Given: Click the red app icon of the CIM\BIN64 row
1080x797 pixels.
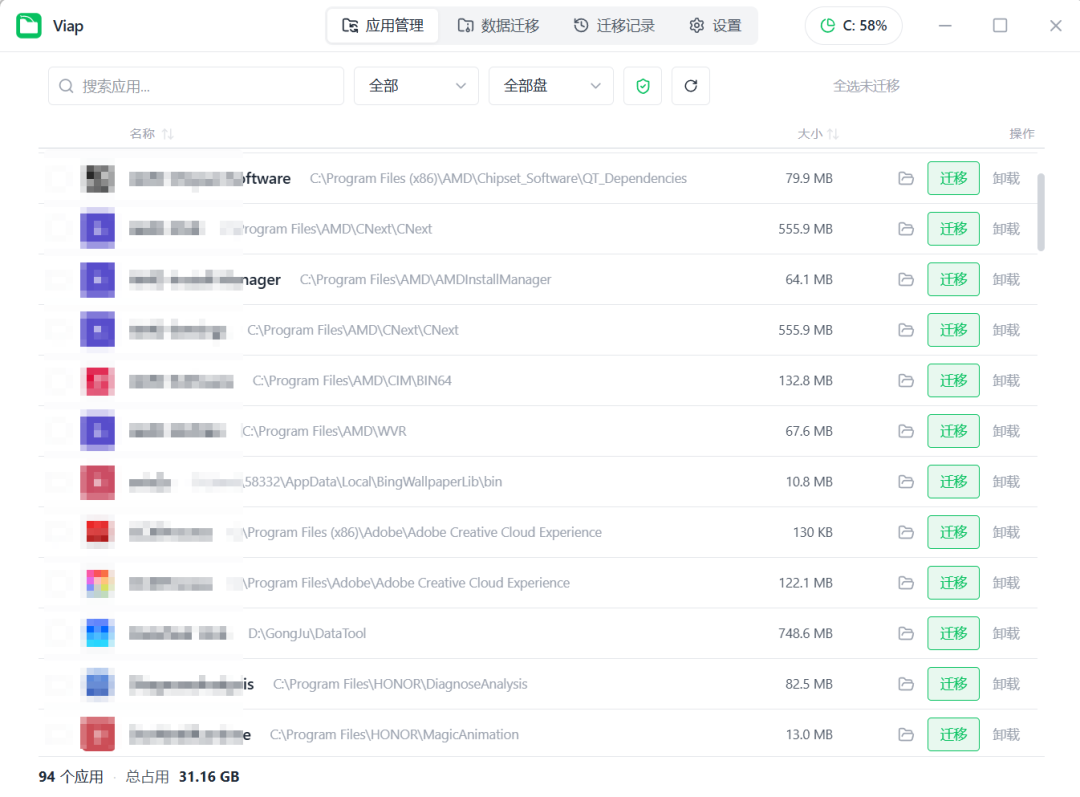Looking at the screenshot, I should click(x=98, y=381).
